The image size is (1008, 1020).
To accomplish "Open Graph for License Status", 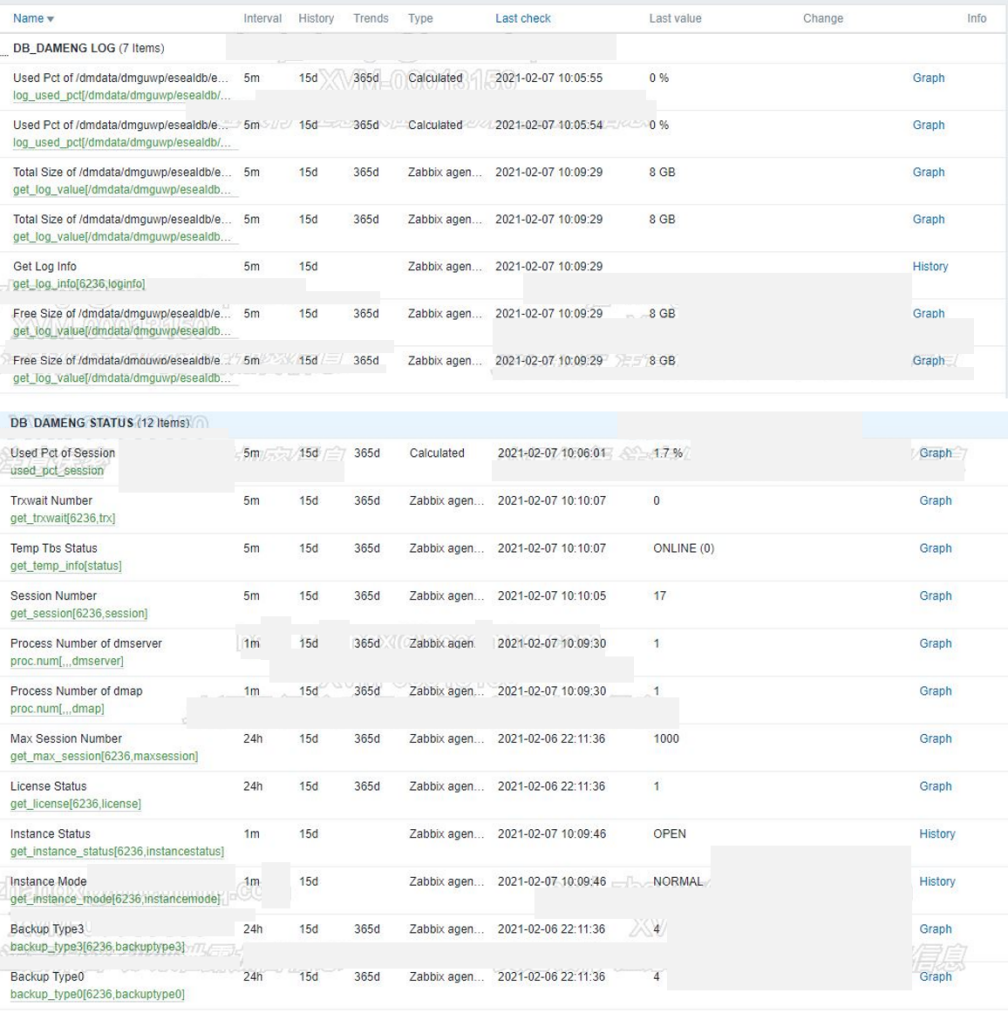I will coord(935,786).
